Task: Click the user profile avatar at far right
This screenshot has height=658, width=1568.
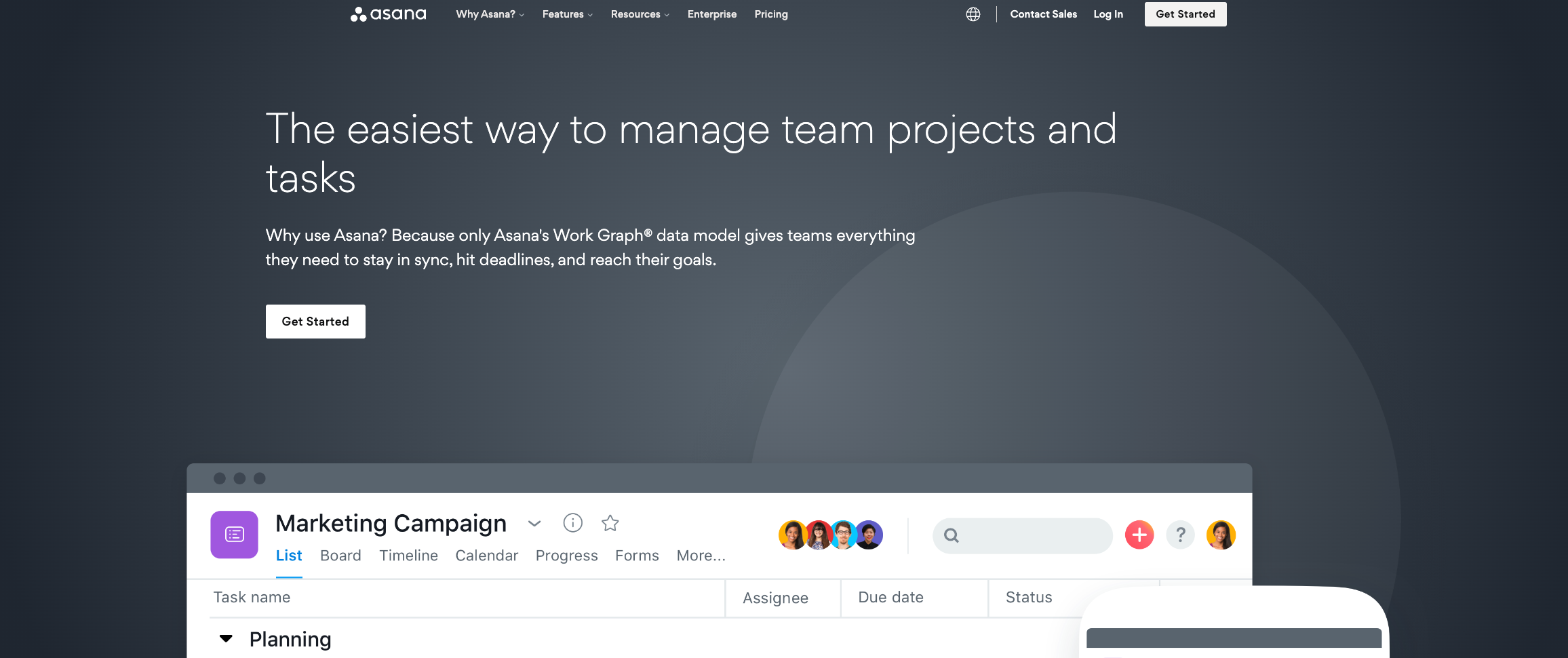Action: tap(1221, 535)
